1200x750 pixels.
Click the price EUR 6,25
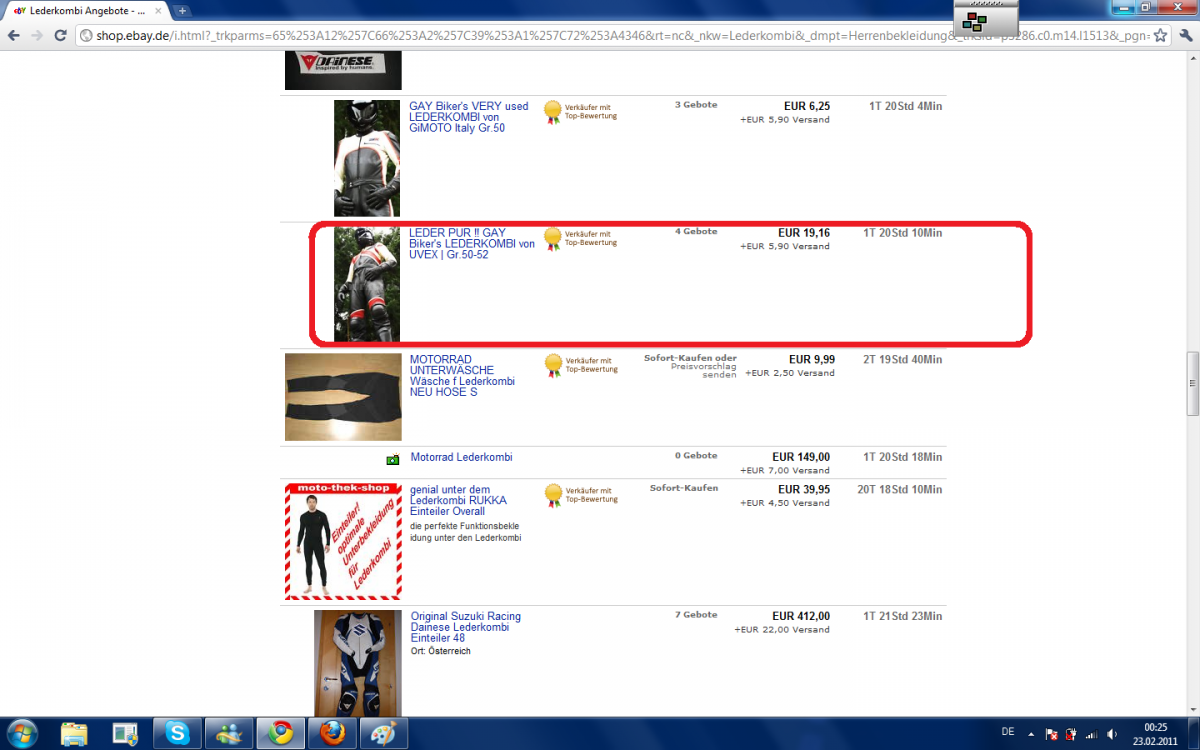click(806, 106)
